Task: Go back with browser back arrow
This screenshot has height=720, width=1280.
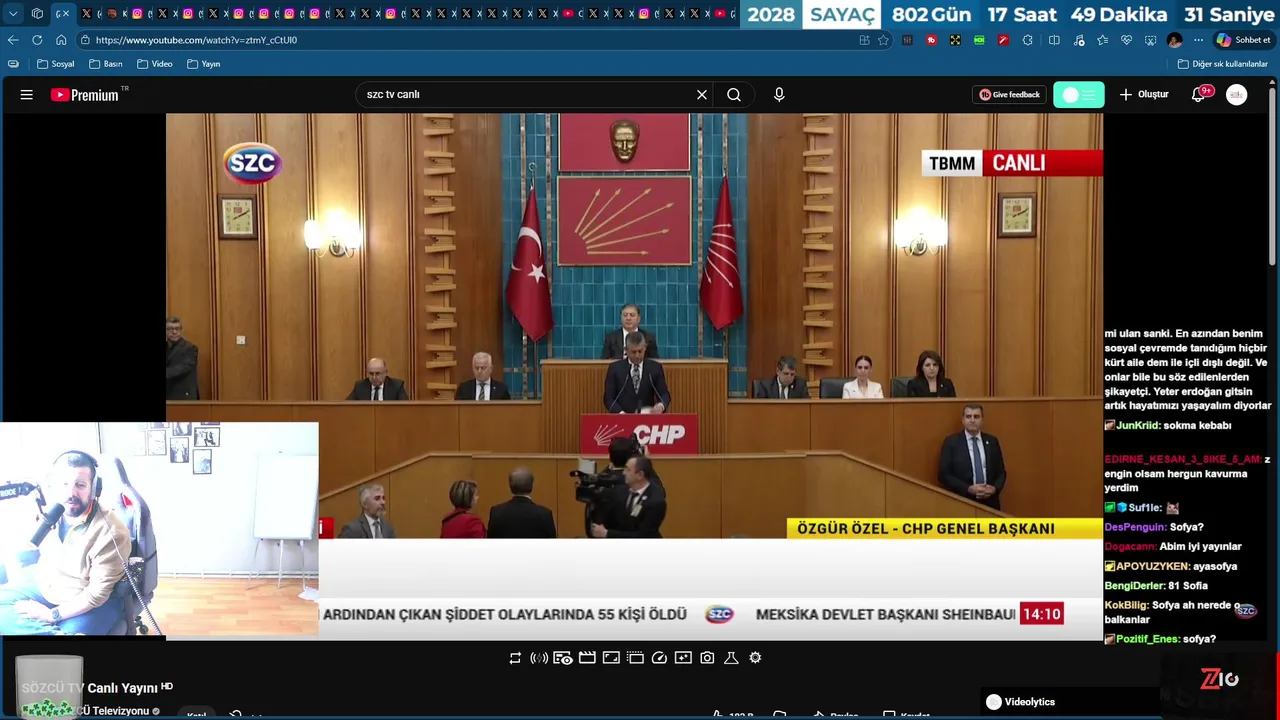Action: [13, 40]
